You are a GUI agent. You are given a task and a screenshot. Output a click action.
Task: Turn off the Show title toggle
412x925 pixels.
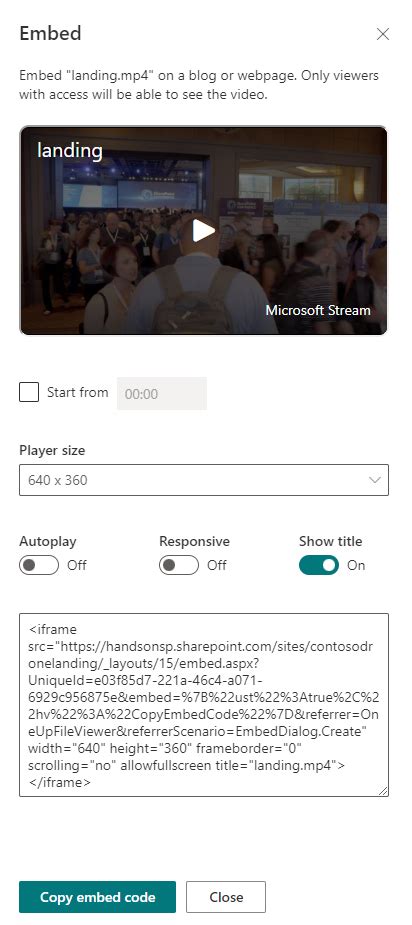point(319,565)
